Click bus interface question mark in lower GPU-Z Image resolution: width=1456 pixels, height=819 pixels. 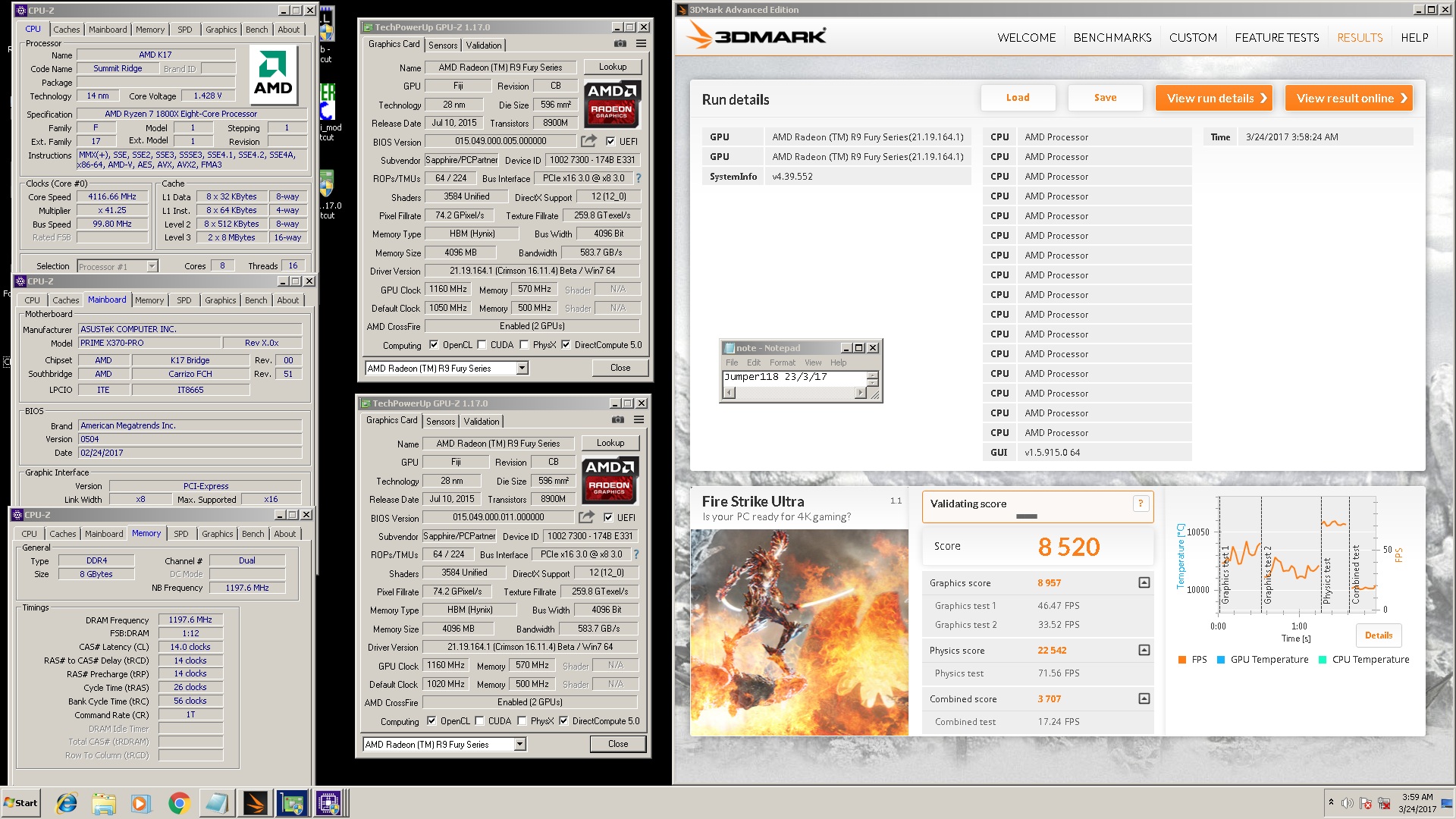(636, 554)
